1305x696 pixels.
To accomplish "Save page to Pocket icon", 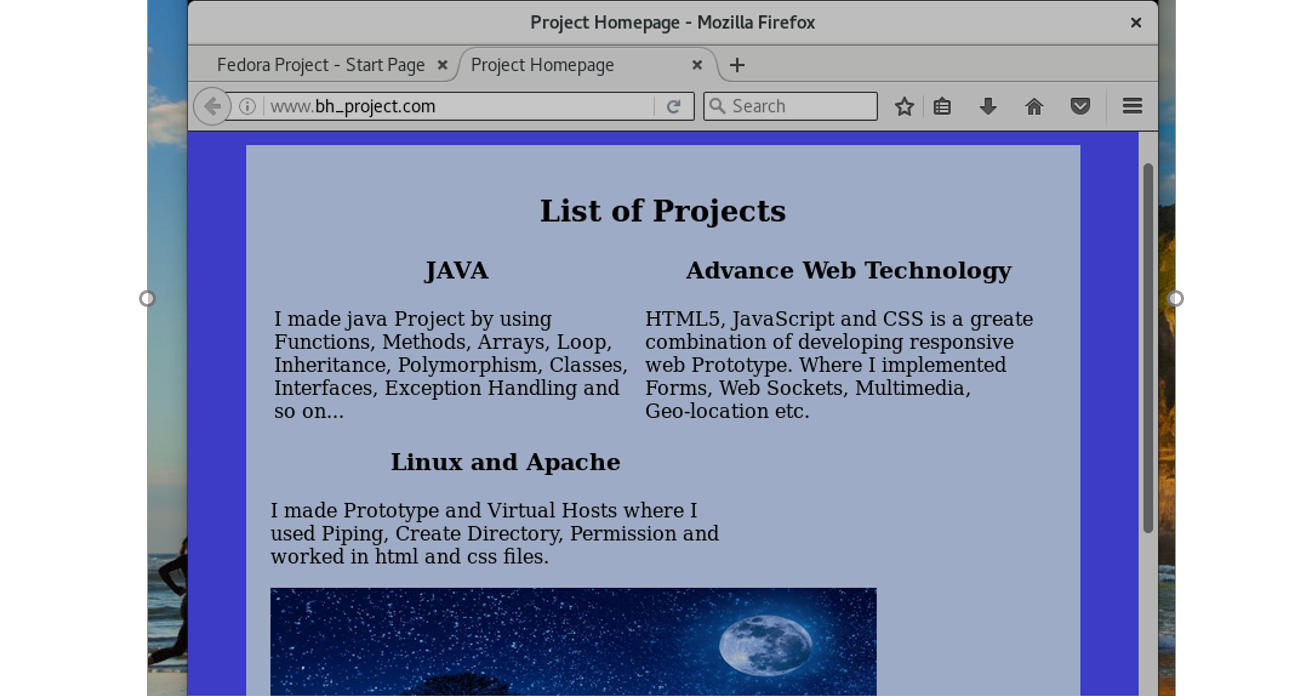I will click(x=1080, y=106).
